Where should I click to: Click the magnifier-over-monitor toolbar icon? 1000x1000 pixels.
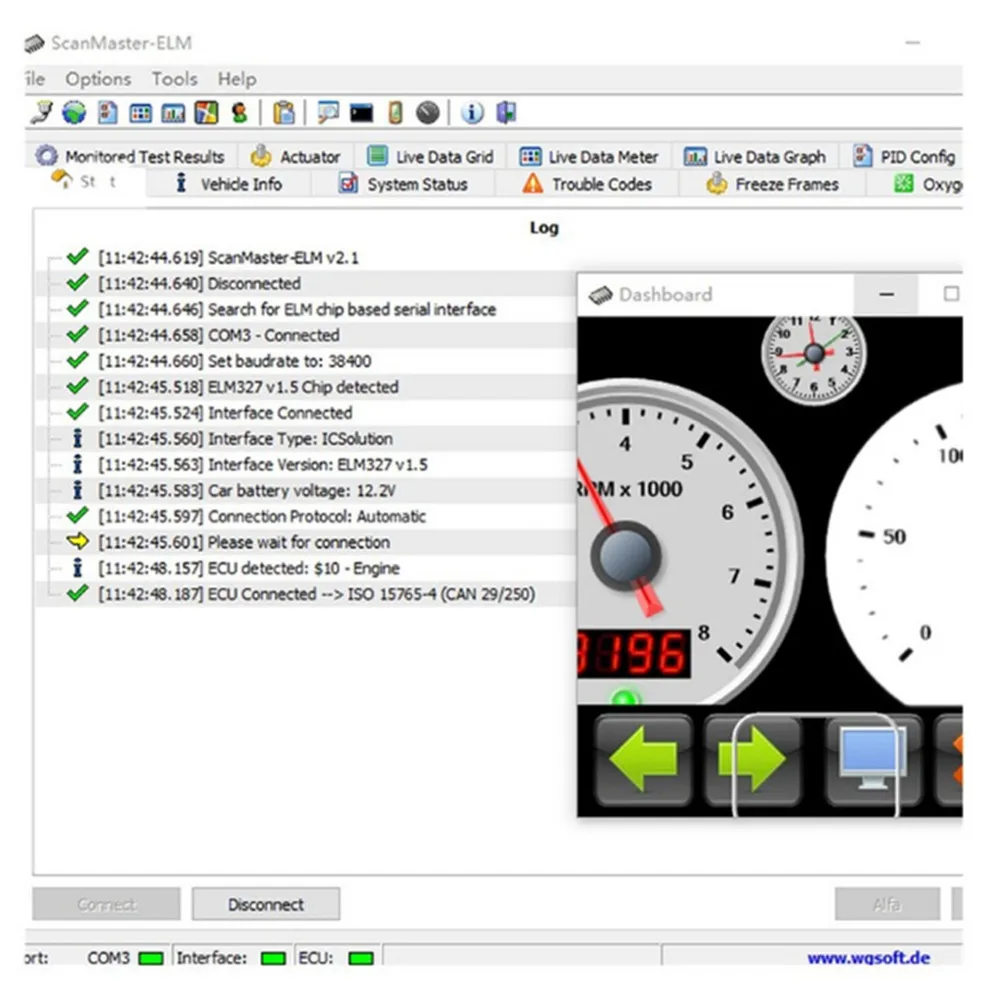(x=328, y=113)
